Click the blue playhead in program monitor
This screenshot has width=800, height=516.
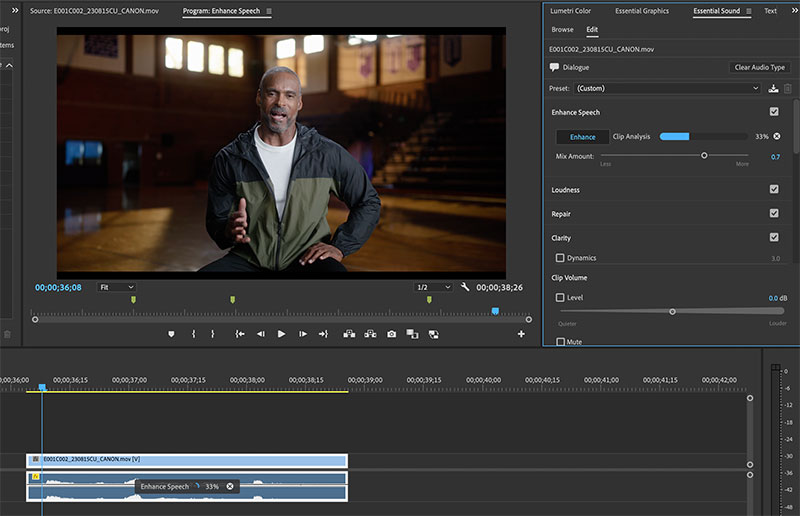pyautogui.click(x=495, y=311)
